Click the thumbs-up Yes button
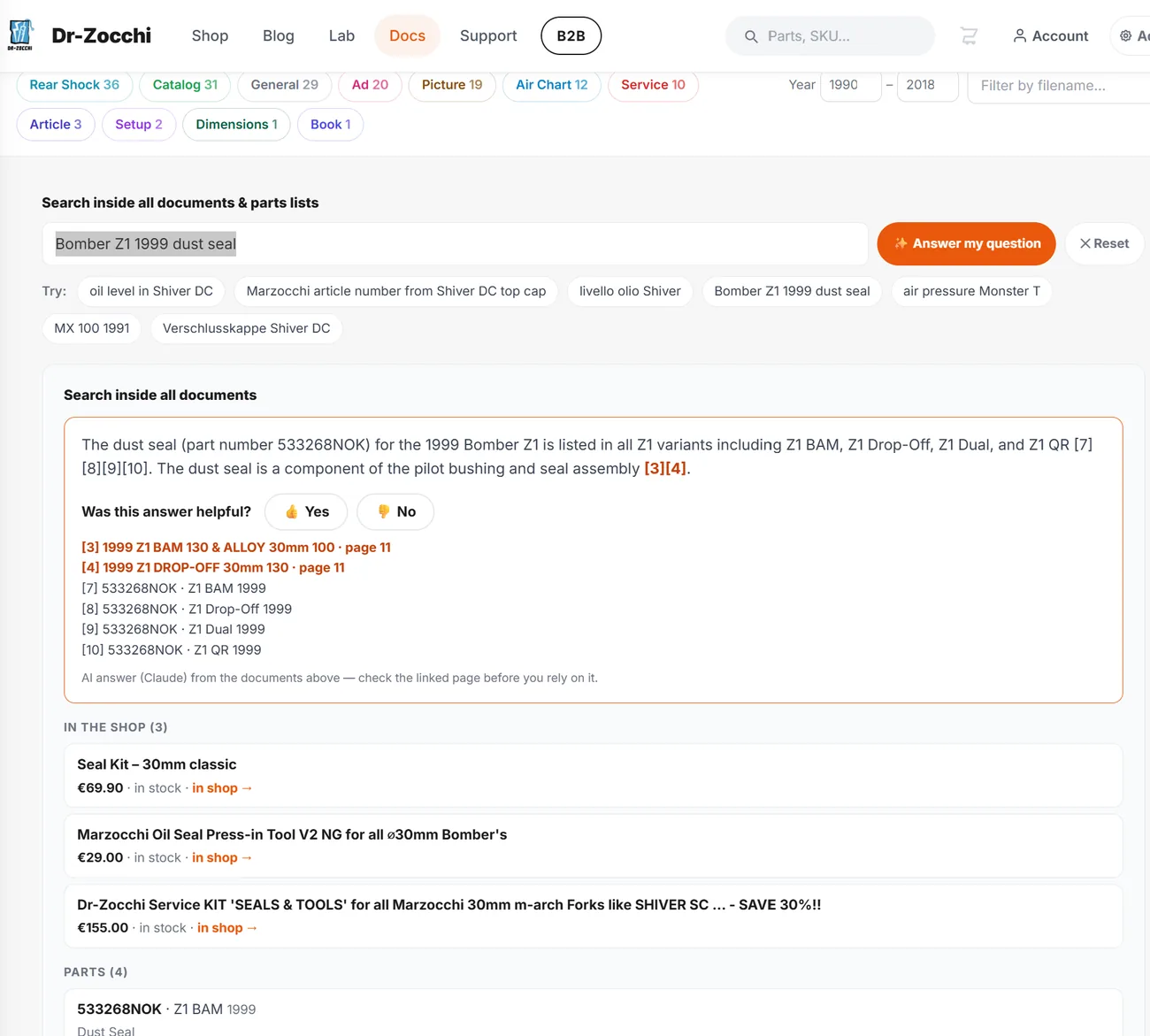Screen dimensions: 1150x1036 pyautogui.click(x=306, y=511)
